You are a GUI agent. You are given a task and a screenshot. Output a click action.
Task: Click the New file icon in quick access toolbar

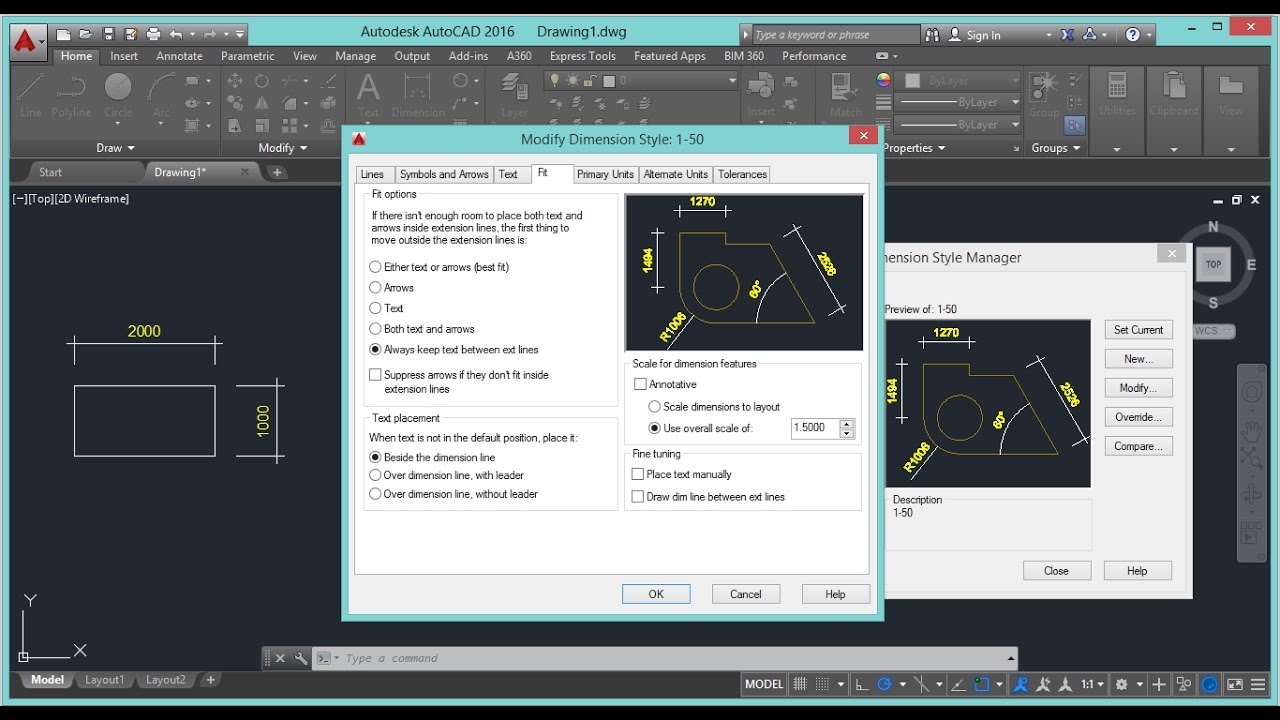pyautogui.click(x=63, y=34)
